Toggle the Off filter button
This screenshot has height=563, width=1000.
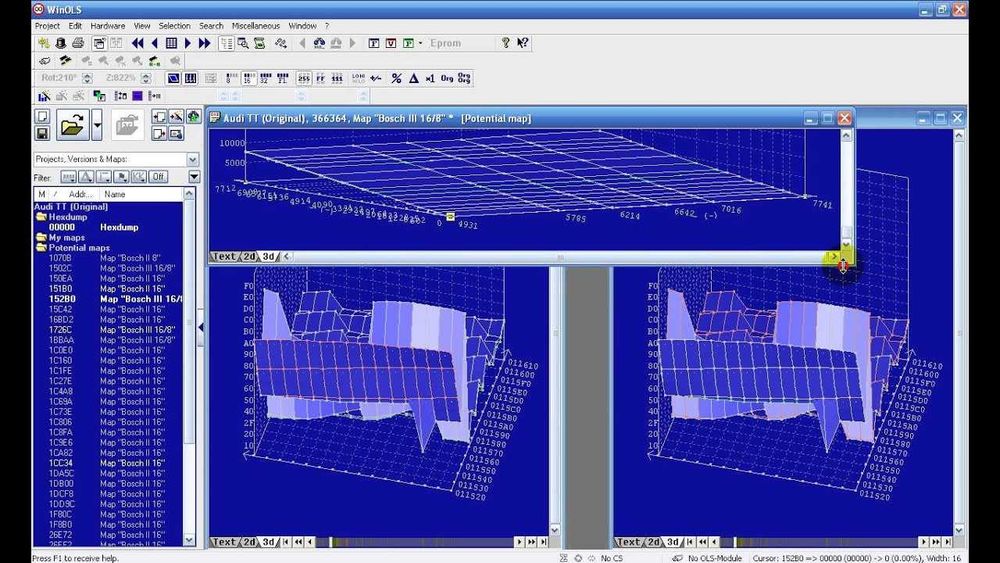tap(158, 177)
